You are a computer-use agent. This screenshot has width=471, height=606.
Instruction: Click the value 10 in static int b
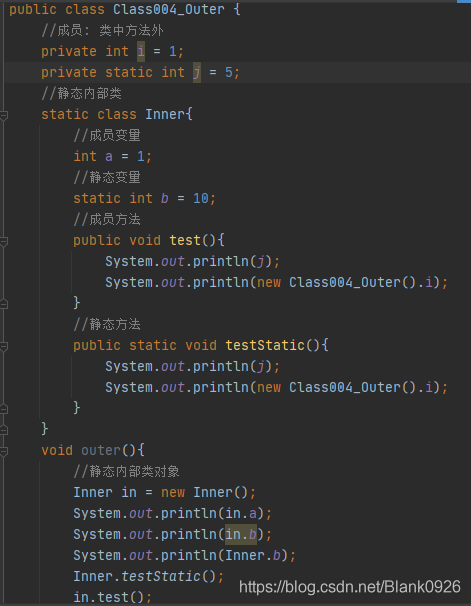201,198
